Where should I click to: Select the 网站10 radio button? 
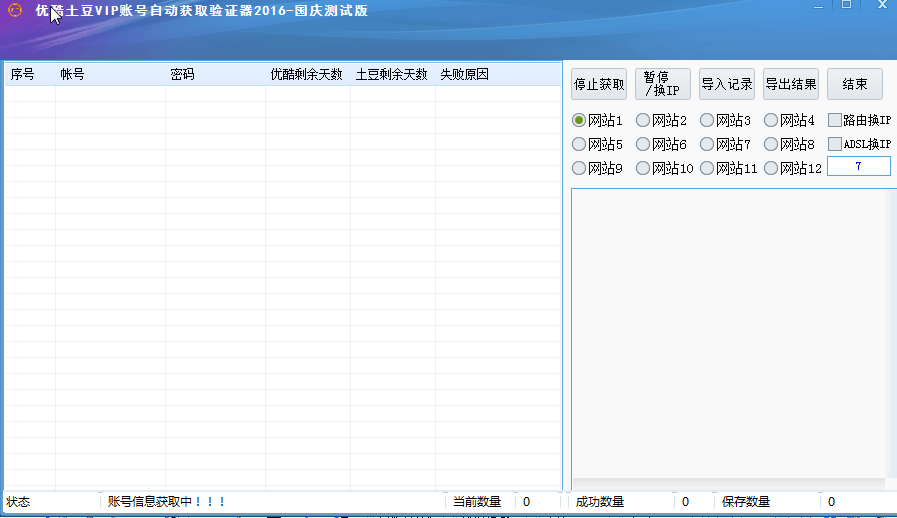pos(643,168)
